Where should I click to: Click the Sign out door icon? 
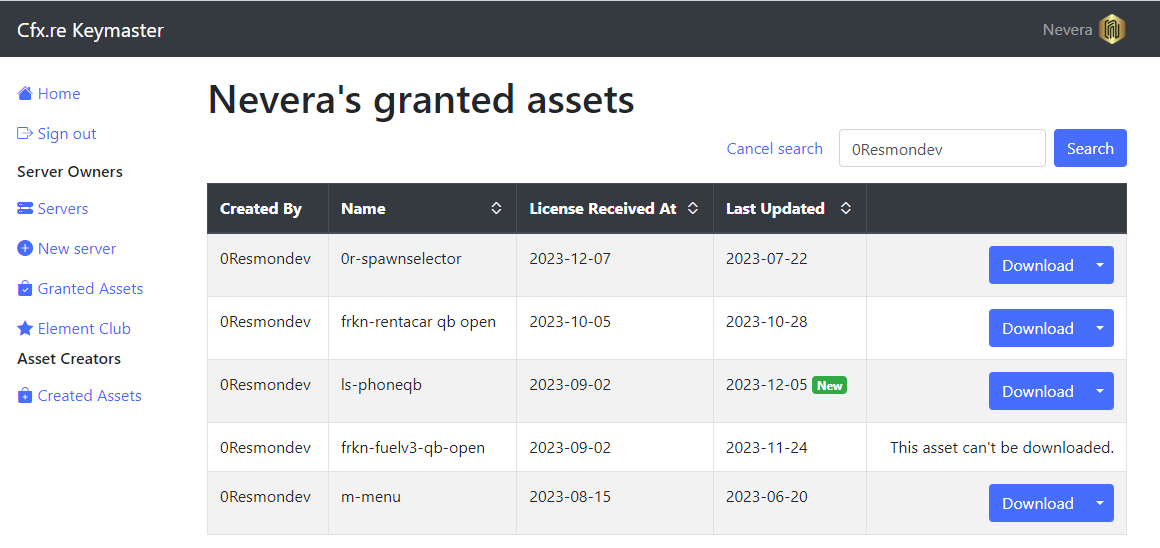[x=25, y=134]
